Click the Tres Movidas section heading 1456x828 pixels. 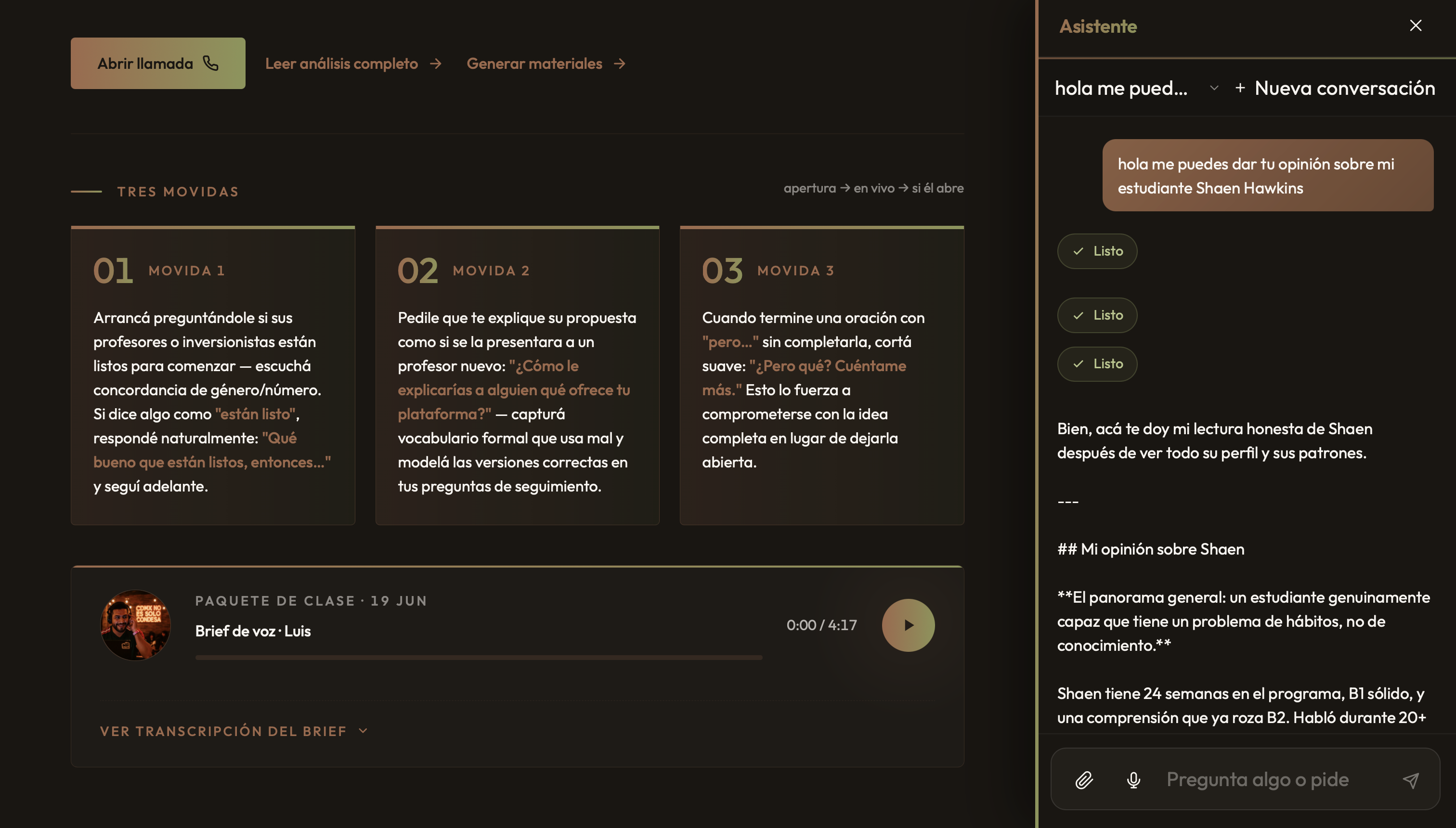(178, 192)
